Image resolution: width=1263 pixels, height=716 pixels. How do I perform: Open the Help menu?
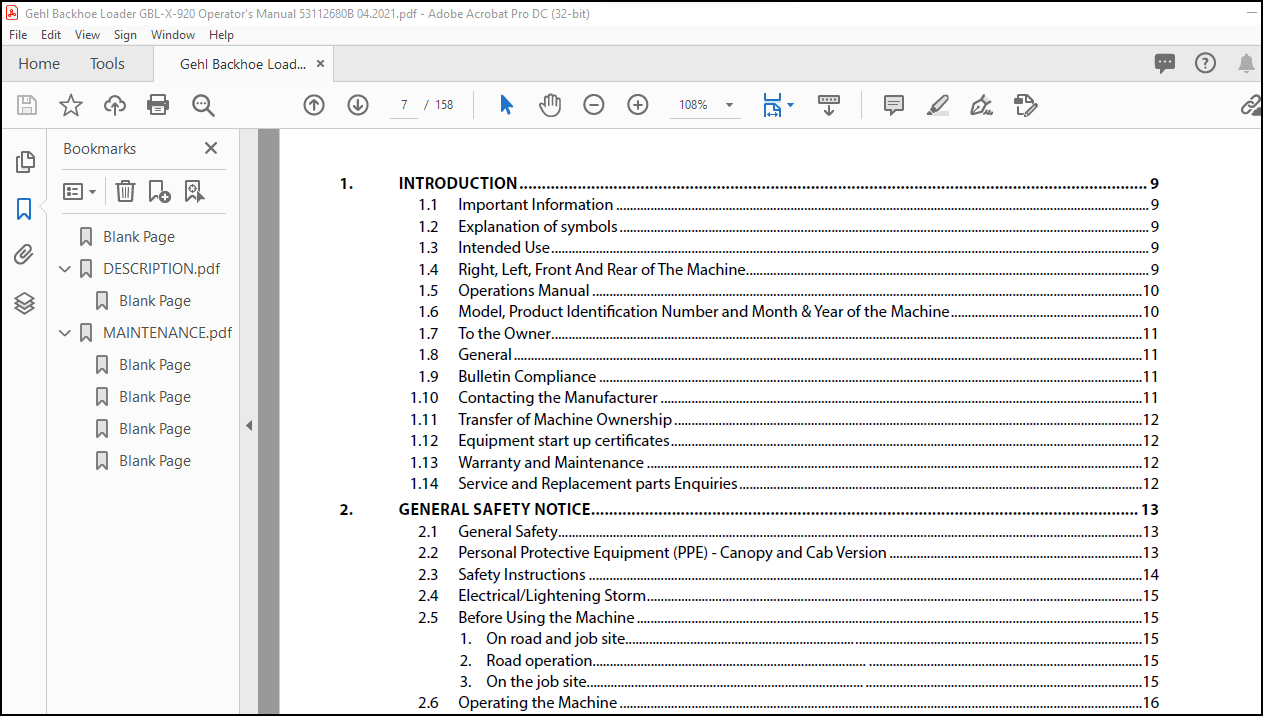click(x=221, y=34)
